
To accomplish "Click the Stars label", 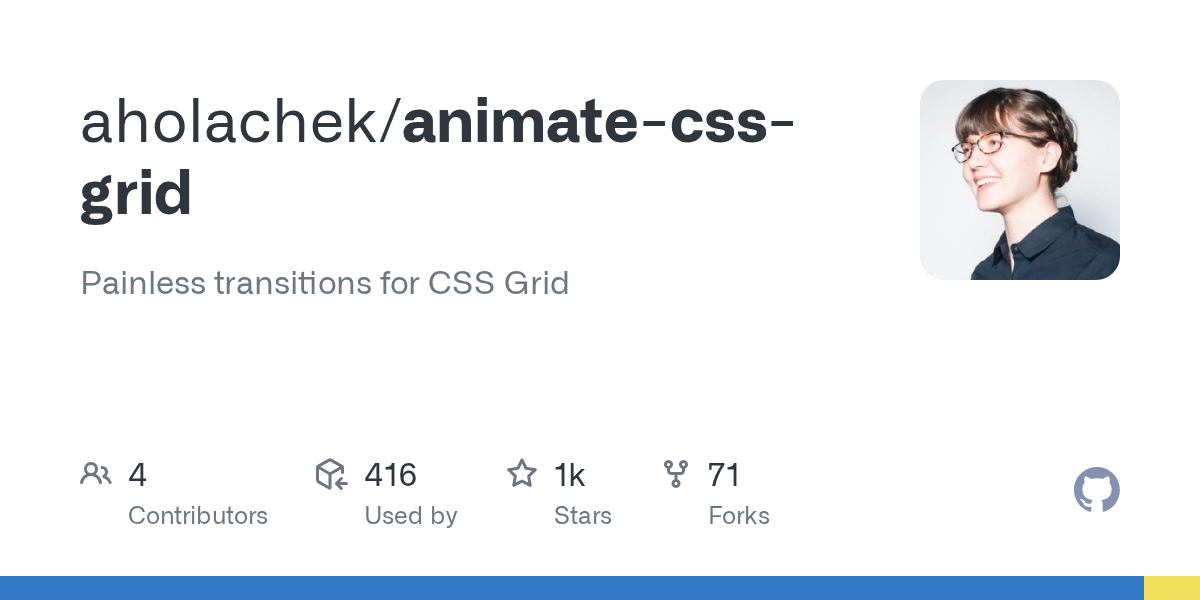I will 583,516.
